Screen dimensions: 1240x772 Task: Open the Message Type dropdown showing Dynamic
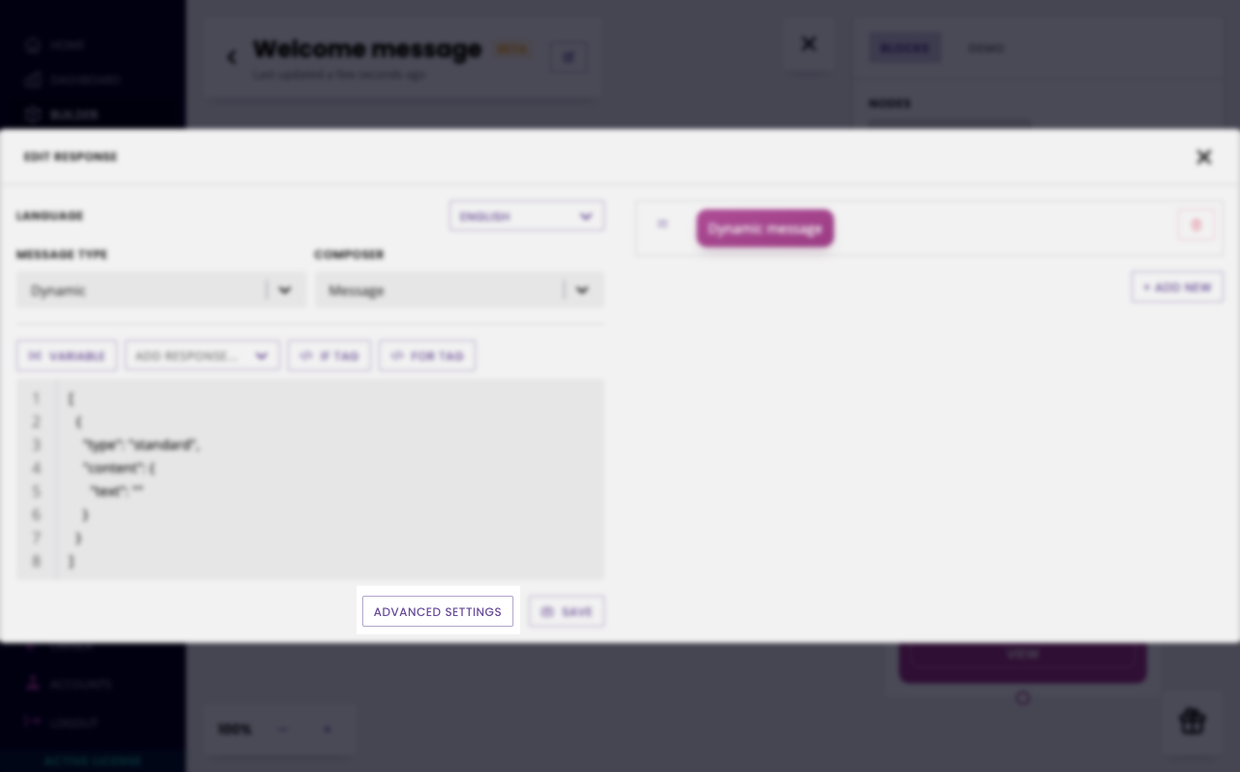coord(161,290)
